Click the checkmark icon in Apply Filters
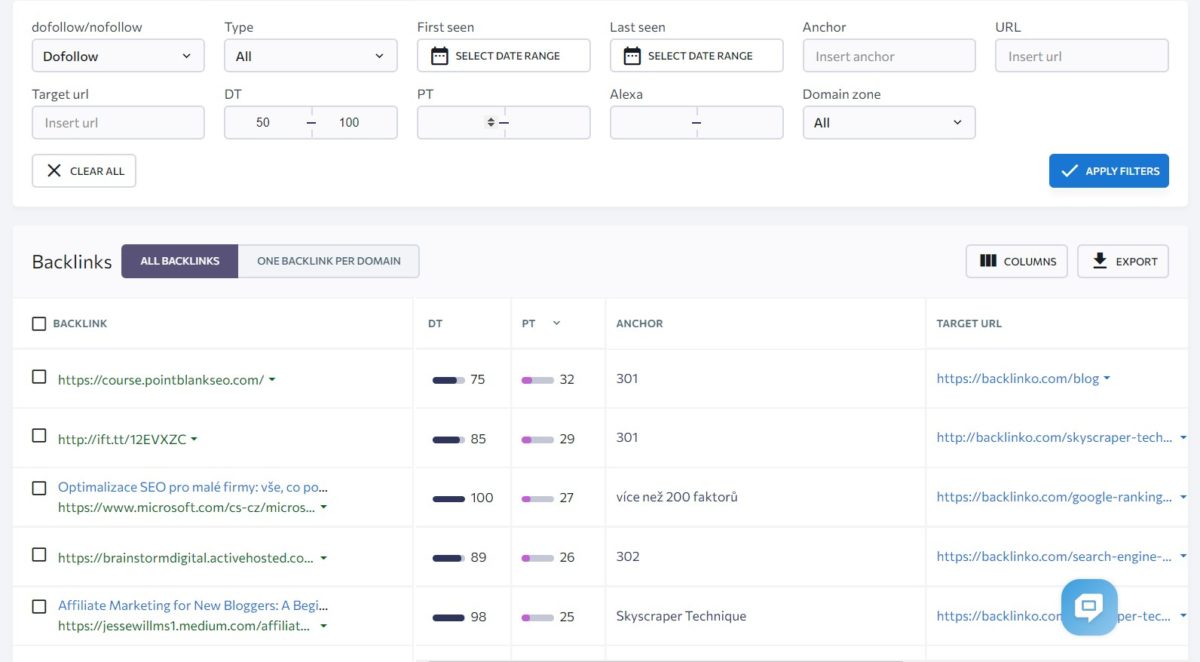Image resolution: width=1200 pixels, height=662 pixels. (1069, 170)
